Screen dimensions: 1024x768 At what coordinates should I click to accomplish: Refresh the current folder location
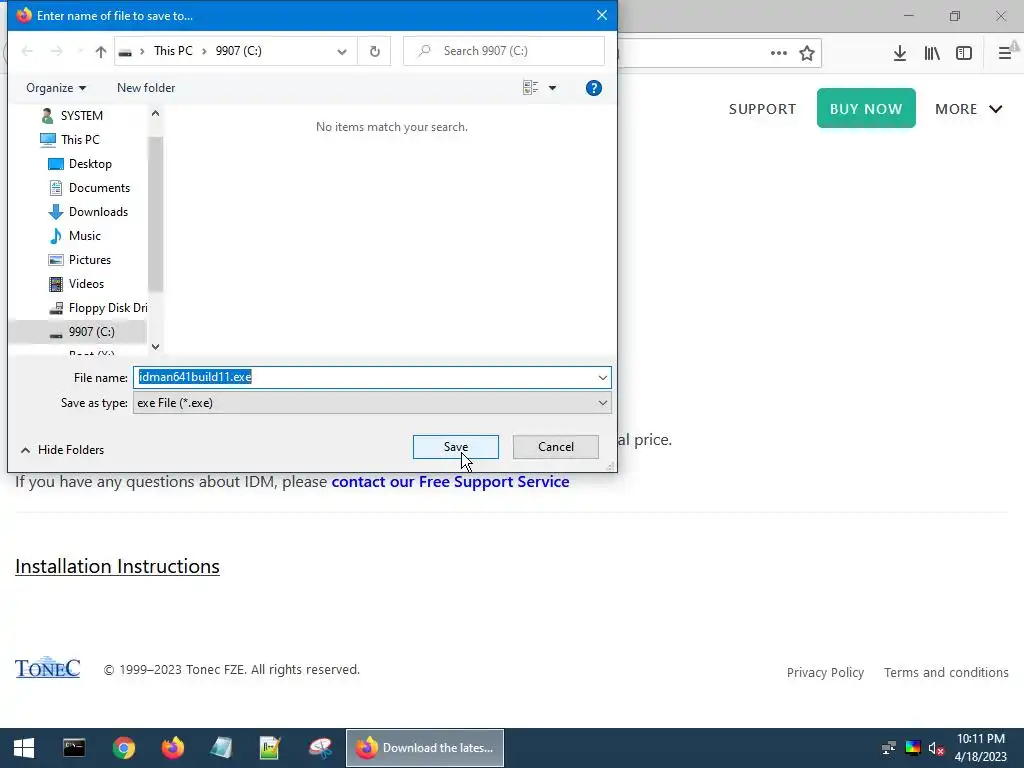(374, 51)
